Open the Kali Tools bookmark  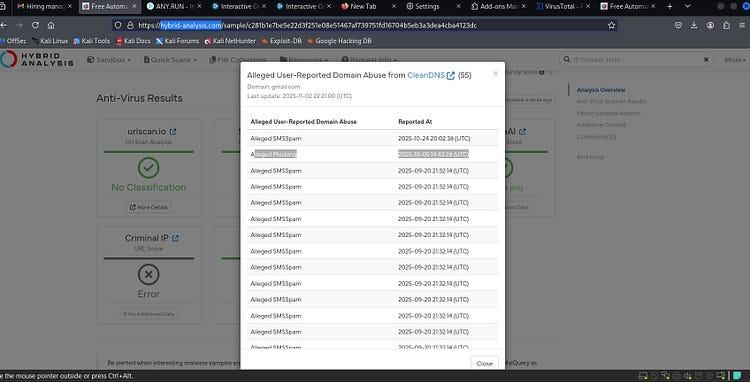(x=91, y=41)
